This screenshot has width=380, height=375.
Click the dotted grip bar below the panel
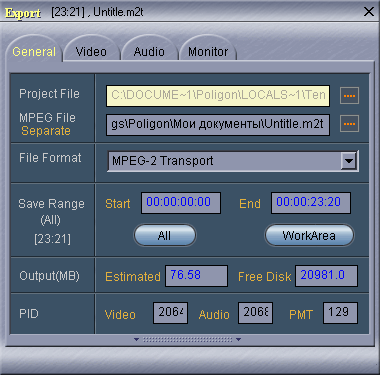coord(188,339)
